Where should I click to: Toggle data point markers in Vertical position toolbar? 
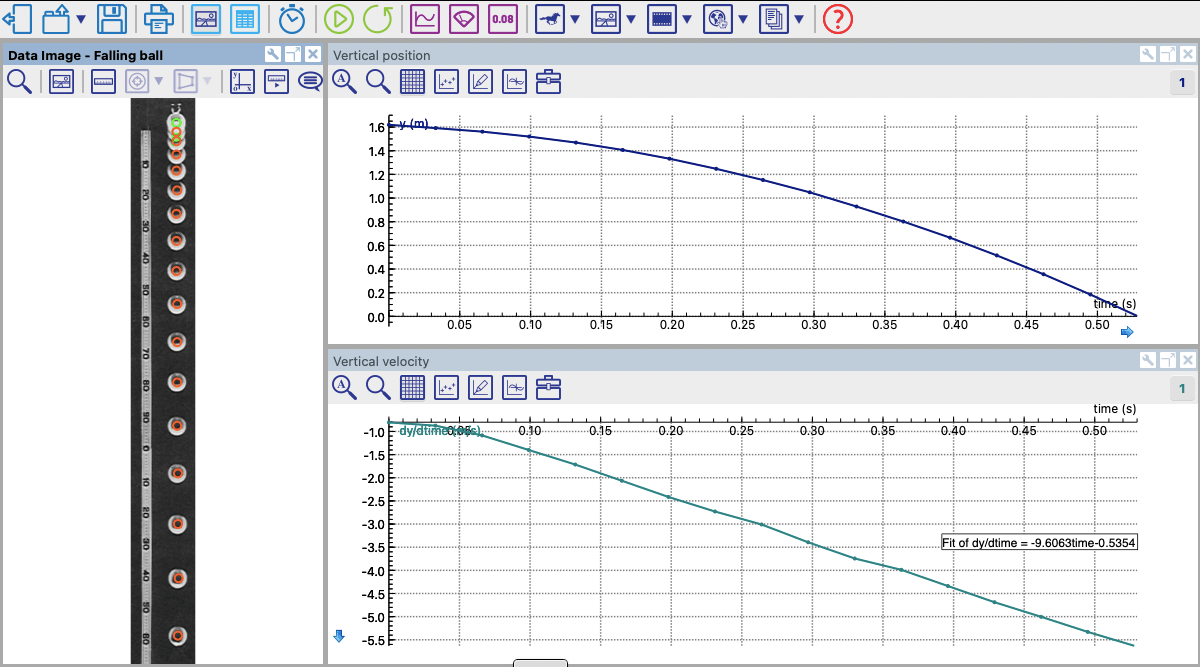(446, 82)
